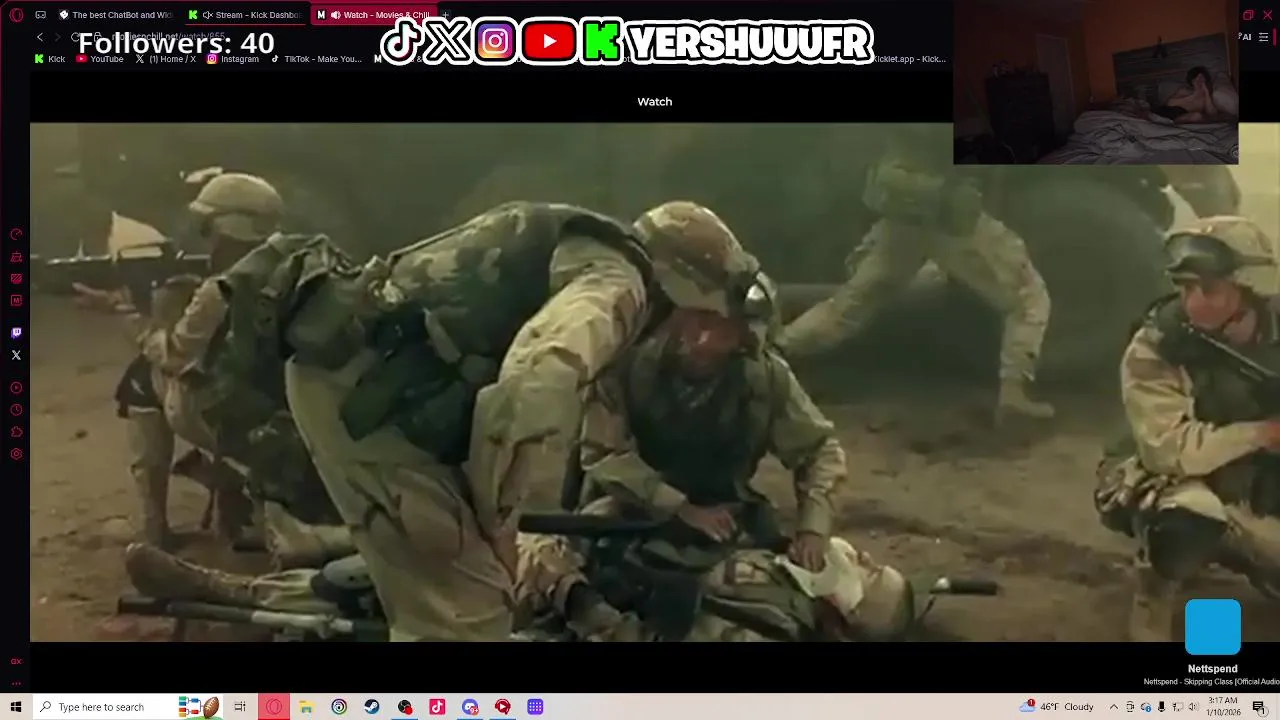Open X icon in Opera sidebar

pyautogui.click(x=16, y=355)
